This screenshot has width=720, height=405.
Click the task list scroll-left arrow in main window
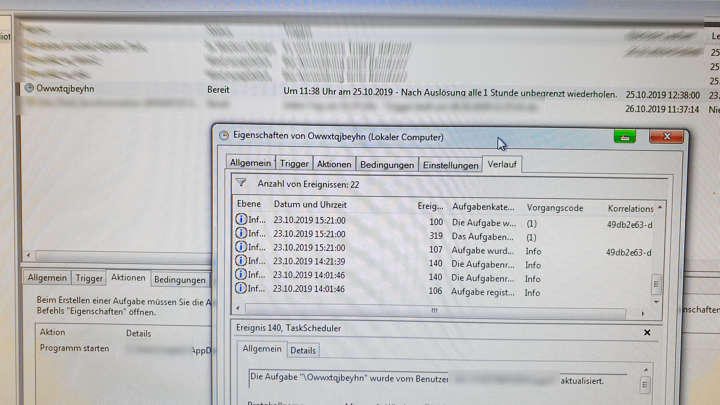click(x=28, y=254)
